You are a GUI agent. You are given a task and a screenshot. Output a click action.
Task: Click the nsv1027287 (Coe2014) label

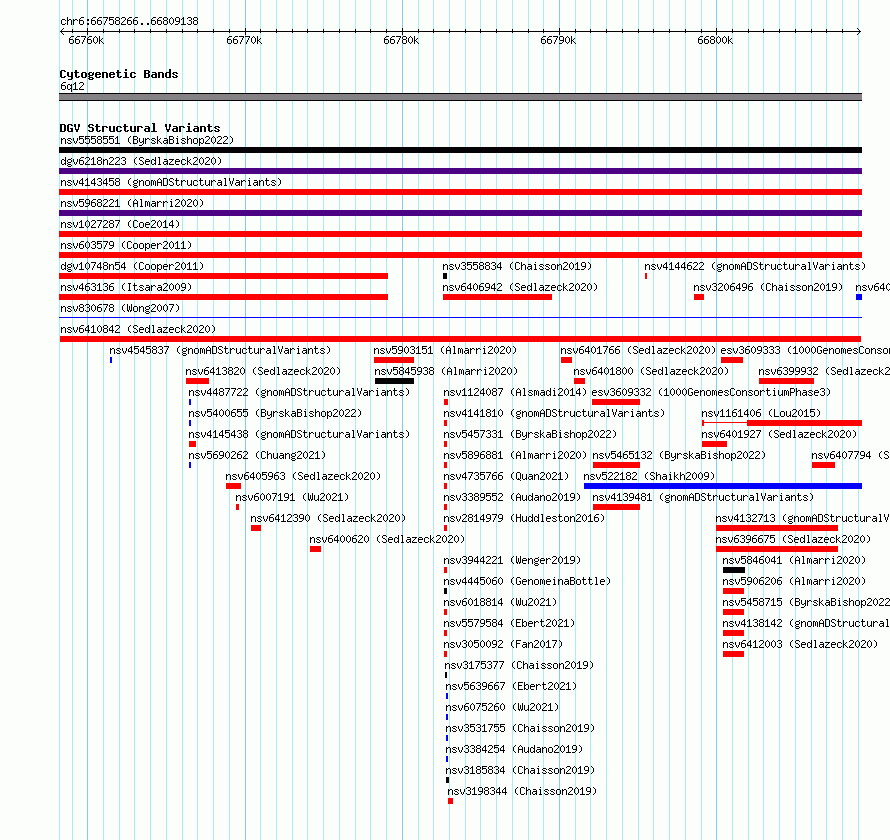point(120,224)
